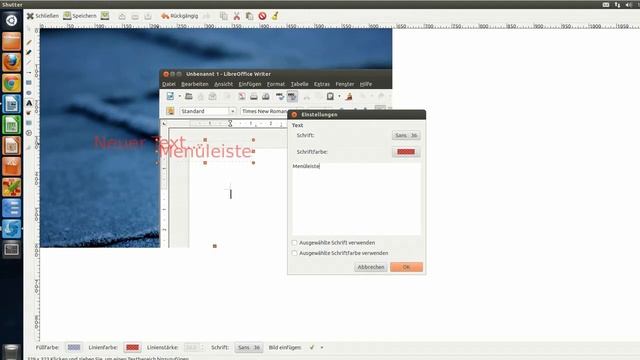Launch Chrome from the Ubuntu dock

tap(11, 83)
